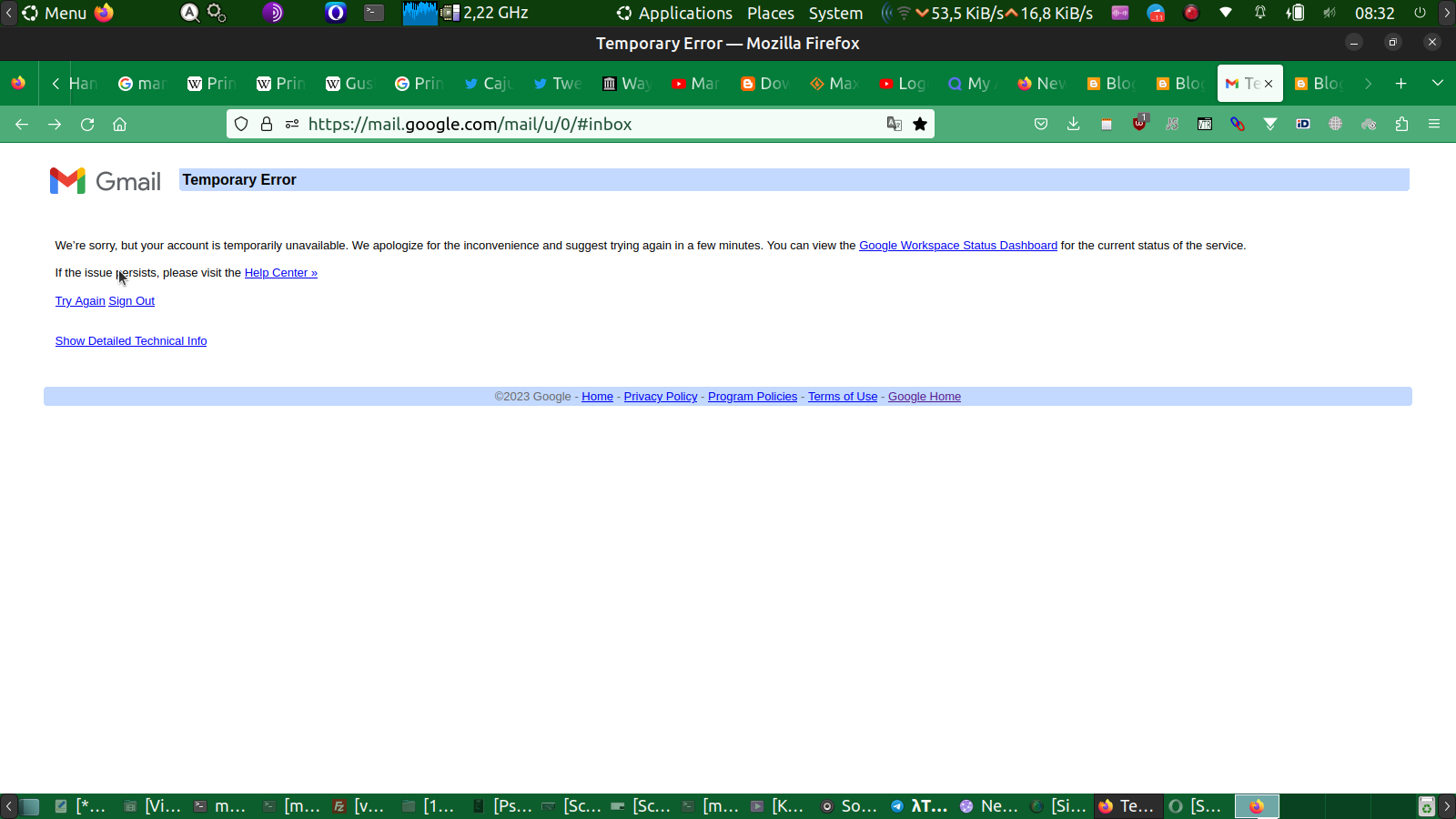Click the Save to Pocket icon

point(1041,125)
